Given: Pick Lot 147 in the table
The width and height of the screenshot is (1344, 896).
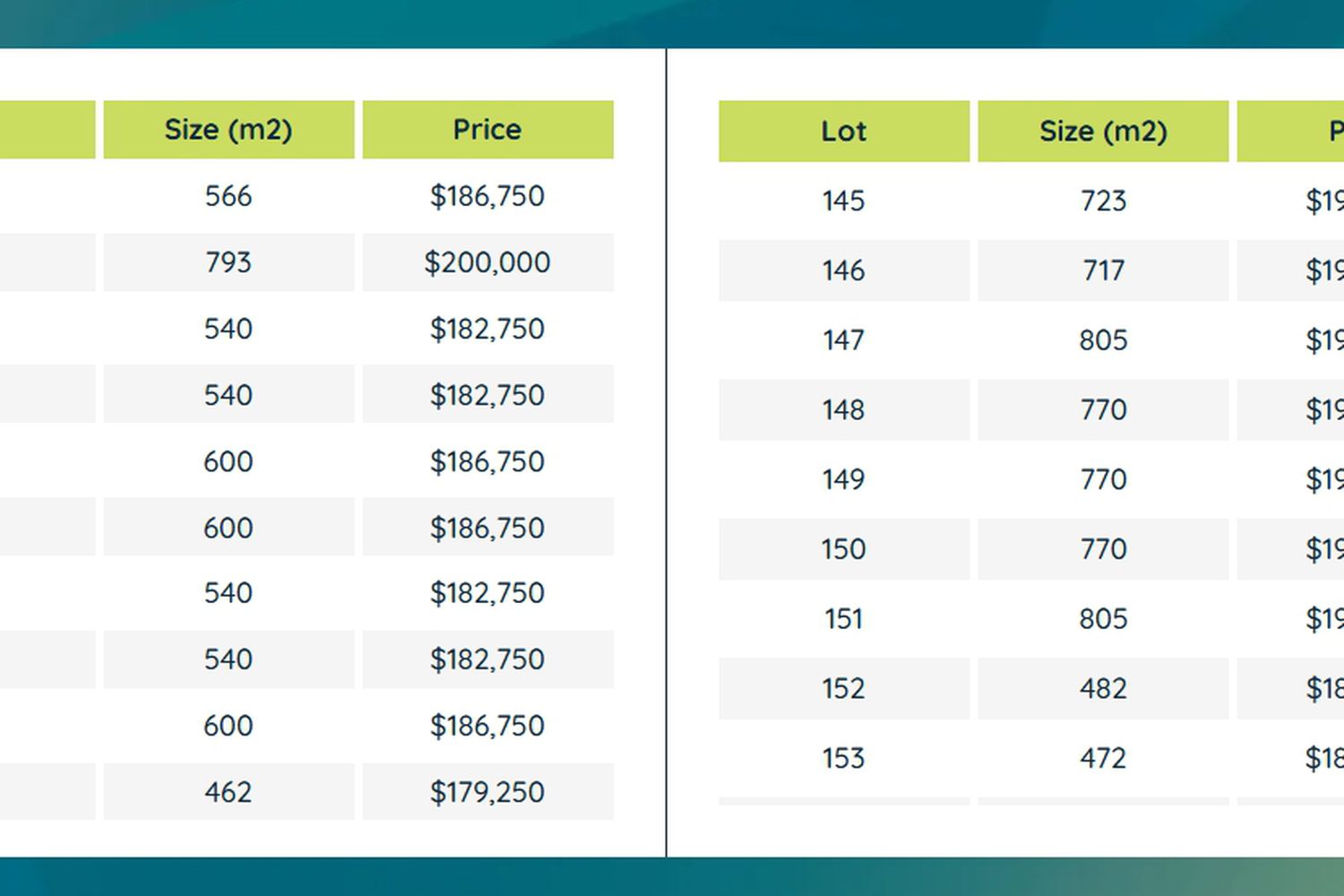Looking at the screenshot, I should [x=843, y=340].
